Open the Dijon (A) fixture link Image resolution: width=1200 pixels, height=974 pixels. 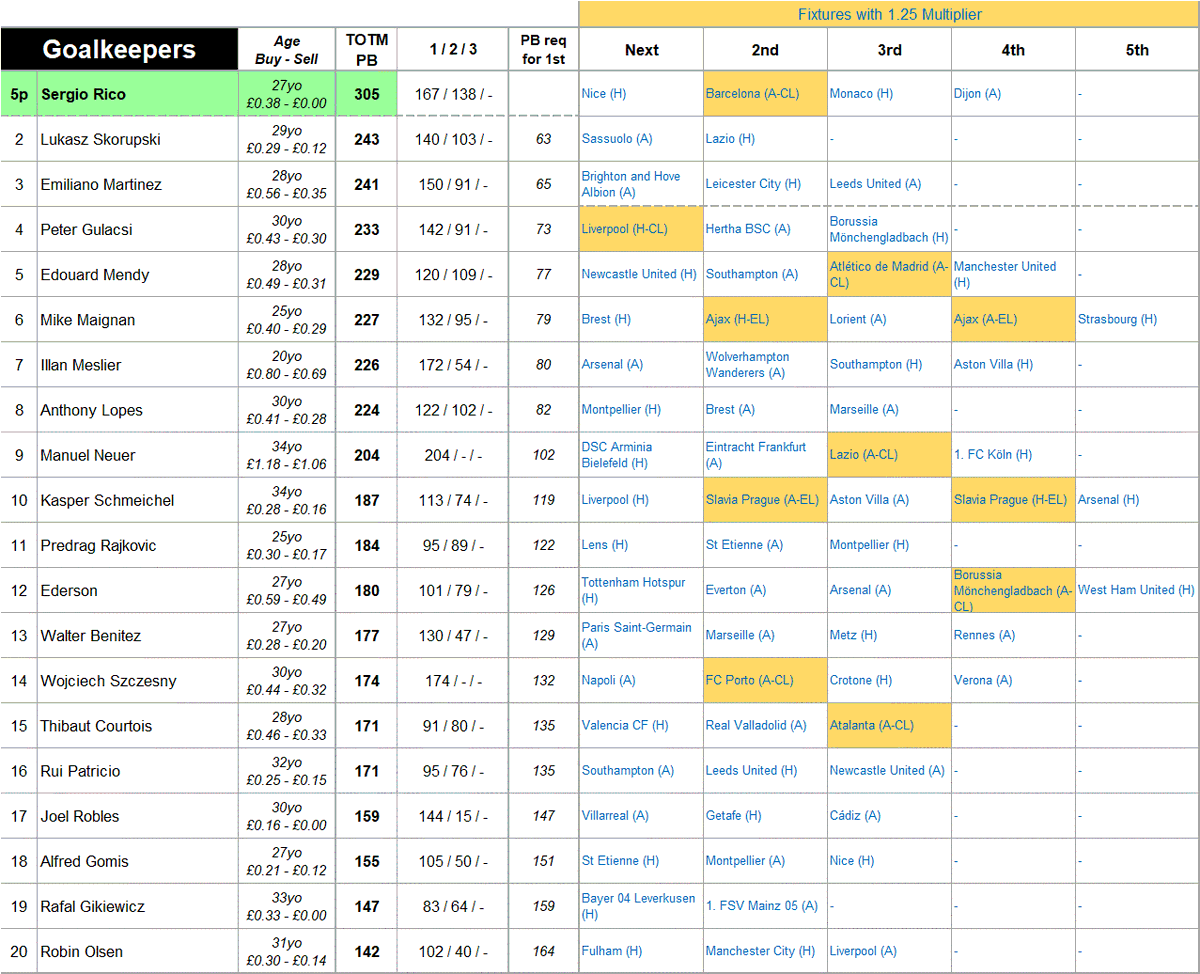click(x=977, y=94)
